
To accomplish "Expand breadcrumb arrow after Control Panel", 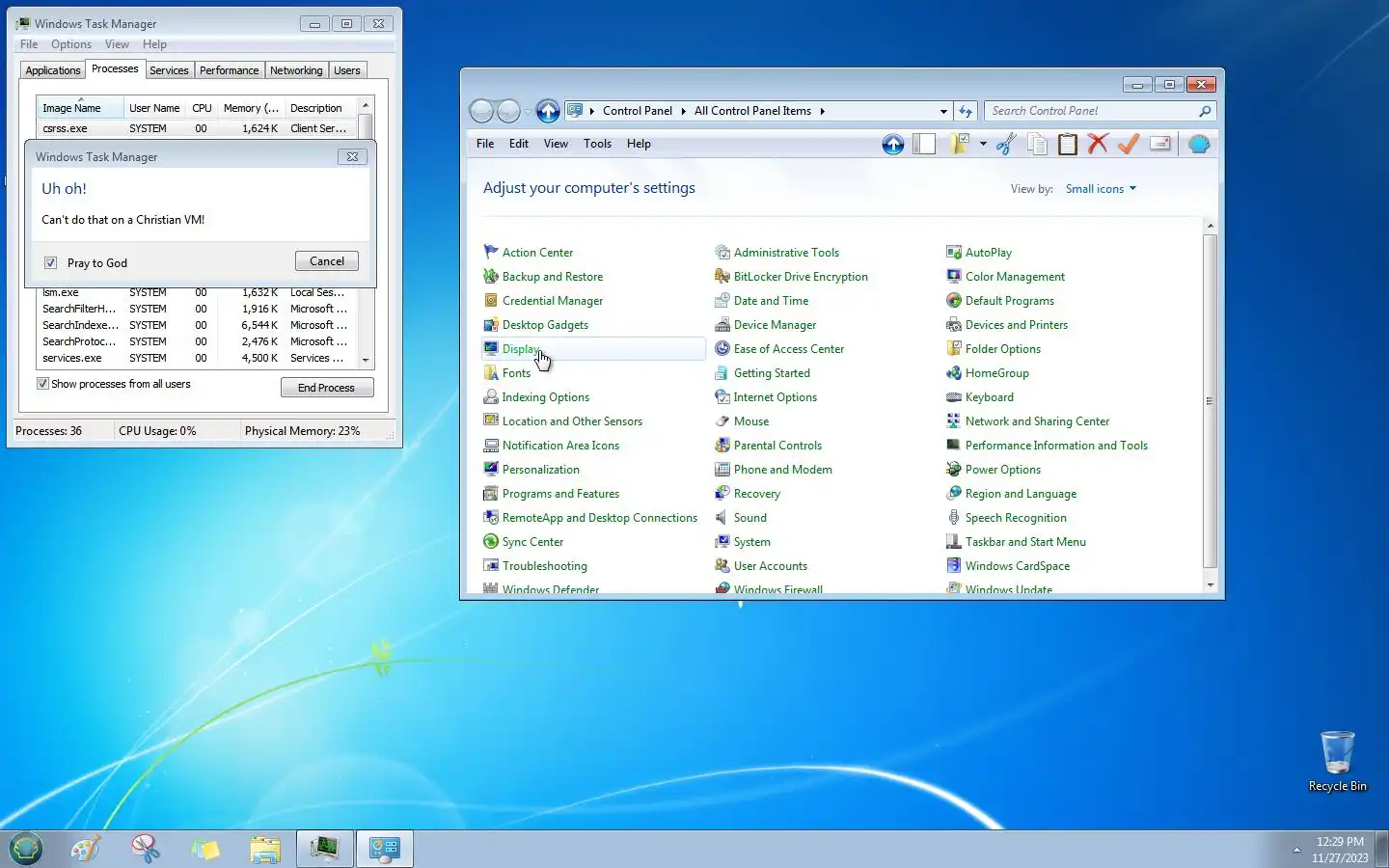I will (683, 111).
